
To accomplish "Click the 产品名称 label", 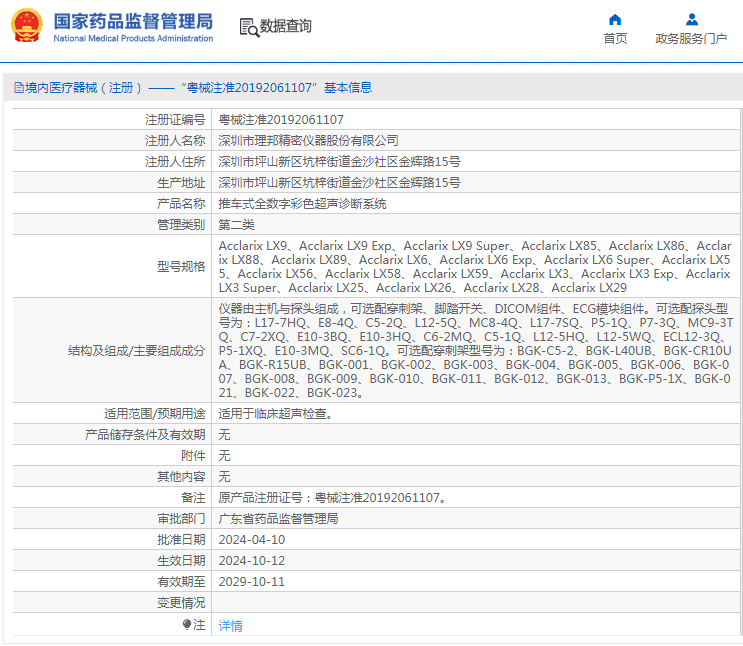I will coord(181,203).
